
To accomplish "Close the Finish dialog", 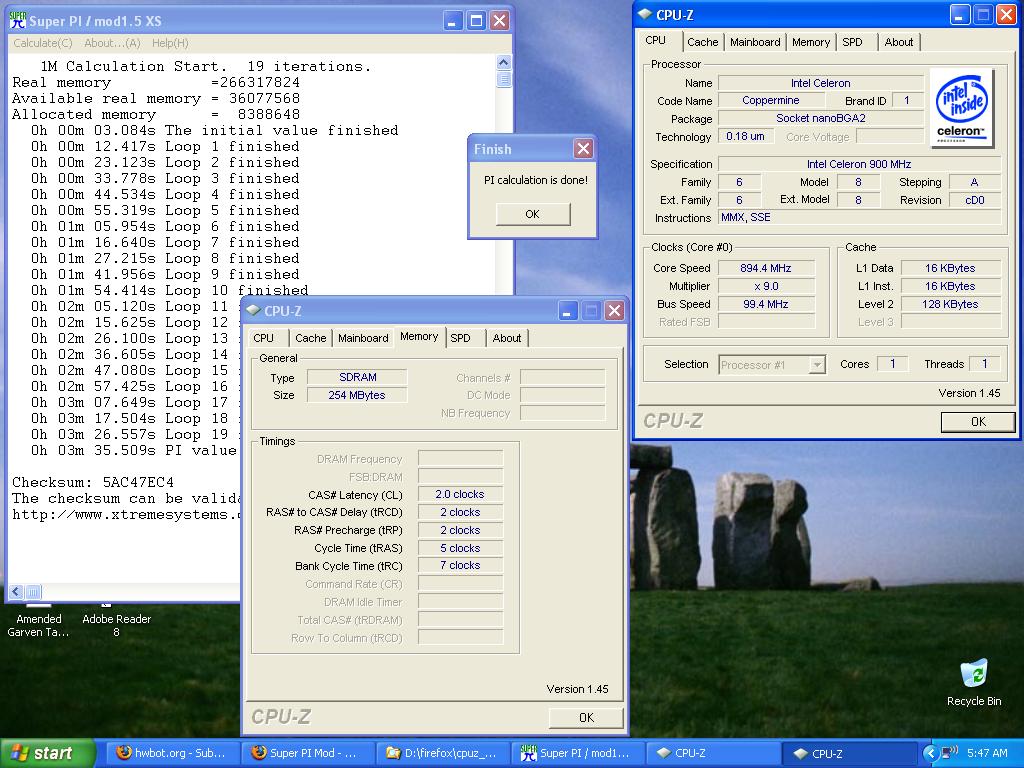I will pos(583,149).
